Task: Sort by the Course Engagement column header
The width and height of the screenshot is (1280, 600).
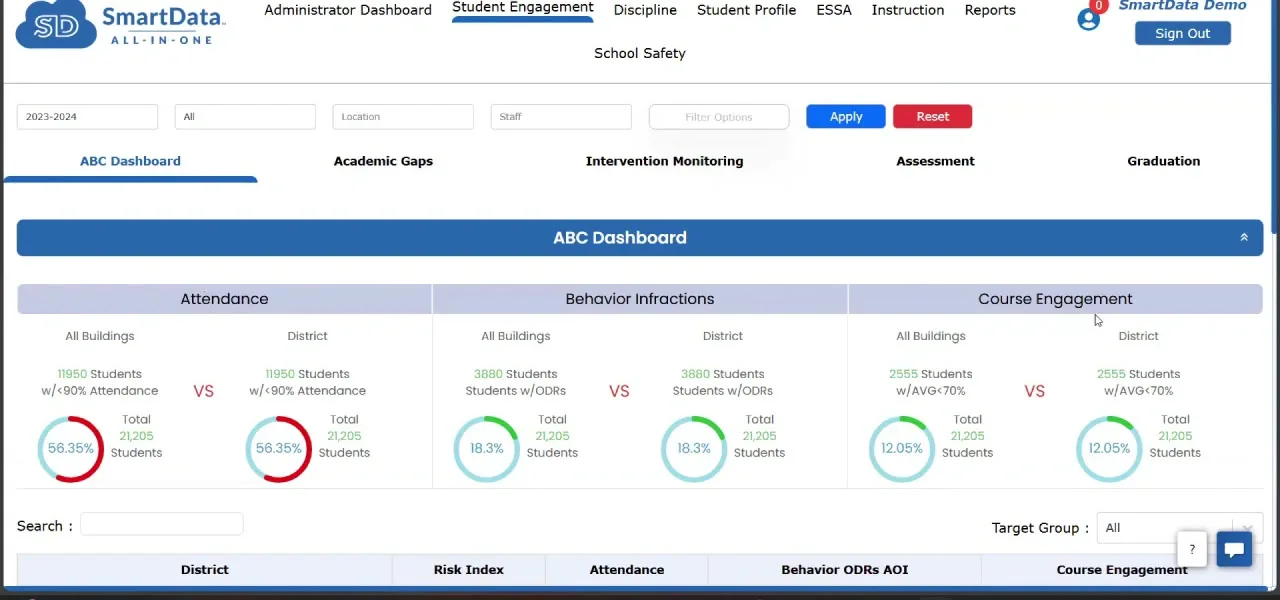Action: point(1122,570)
